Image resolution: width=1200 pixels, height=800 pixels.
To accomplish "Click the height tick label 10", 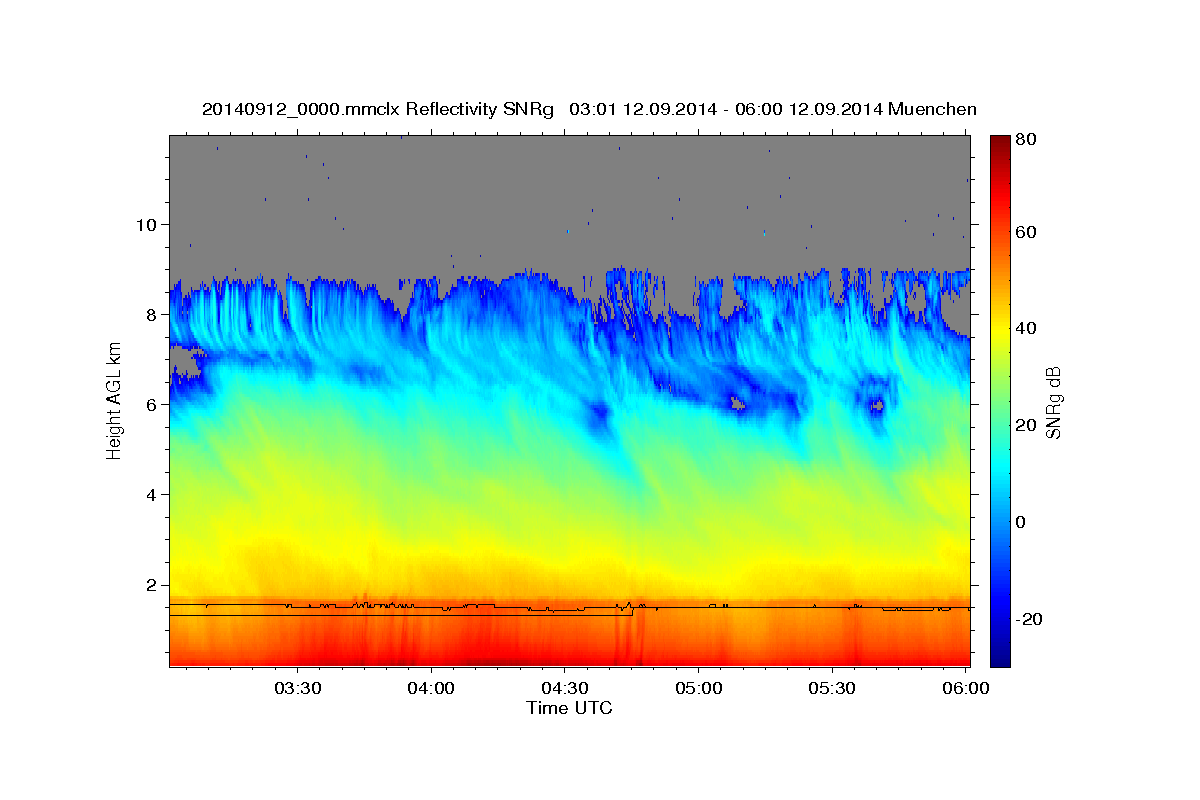I will pyautogui.click(x=148, y=224).
